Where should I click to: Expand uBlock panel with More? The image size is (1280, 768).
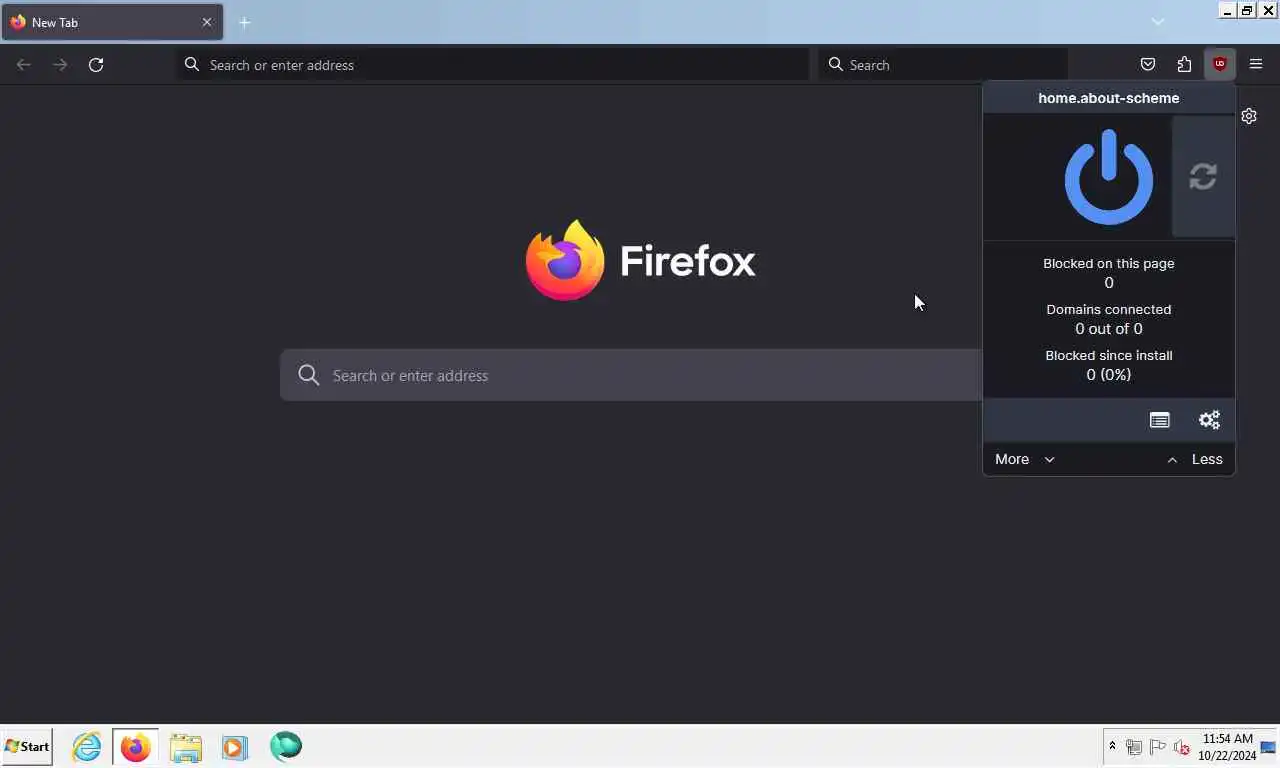point(1024,459)
